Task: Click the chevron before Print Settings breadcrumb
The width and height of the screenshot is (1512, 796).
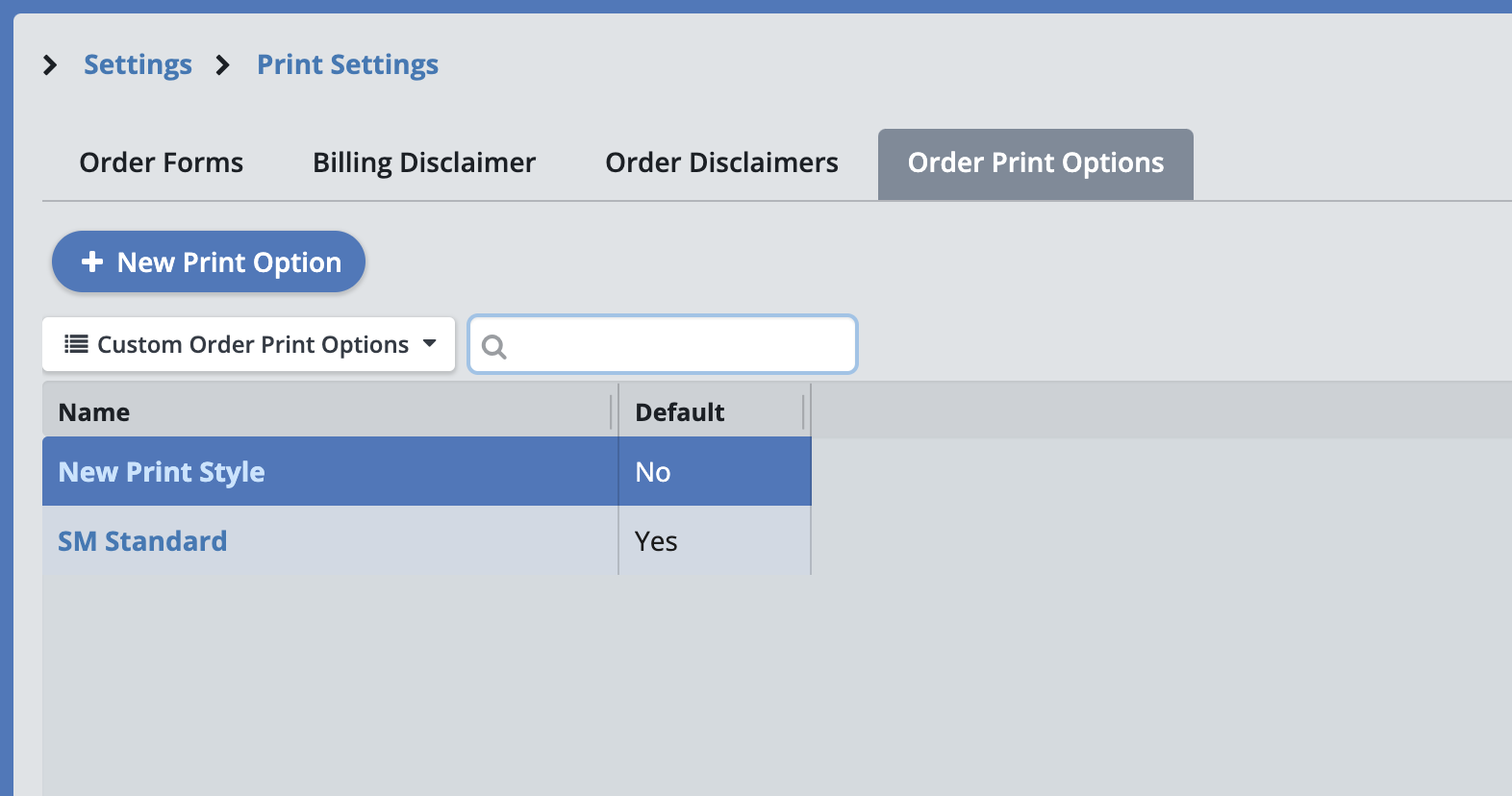Action: 223,65
